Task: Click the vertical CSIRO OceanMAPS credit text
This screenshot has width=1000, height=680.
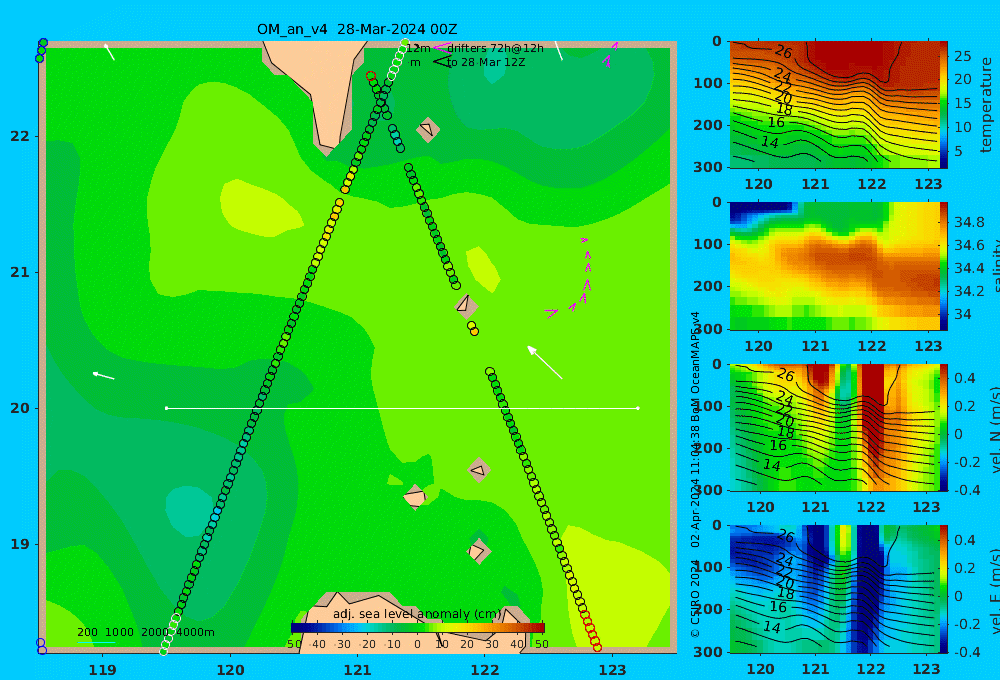Action: [695, 474]
